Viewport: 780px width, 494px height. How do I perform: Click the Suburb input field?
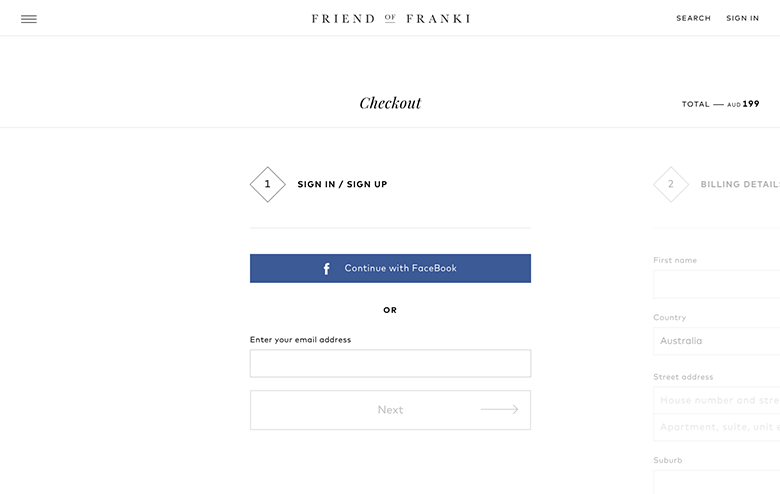[x=717, y=482]
